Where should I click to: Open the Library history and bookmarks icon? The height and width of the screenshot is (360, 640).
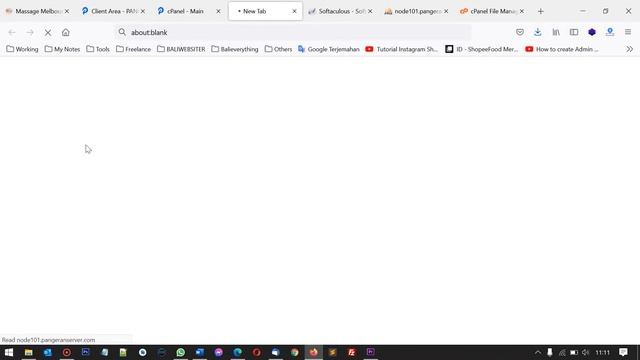(556, 32)
